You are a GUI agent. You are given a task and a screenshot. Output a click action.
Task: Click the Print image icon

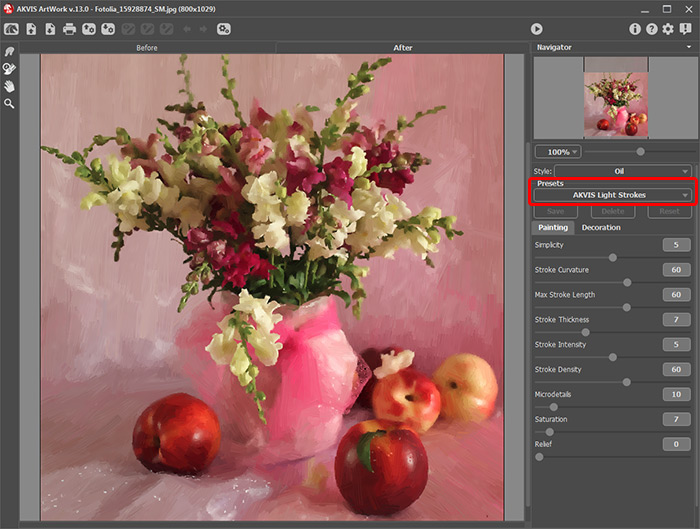[69, 29]
